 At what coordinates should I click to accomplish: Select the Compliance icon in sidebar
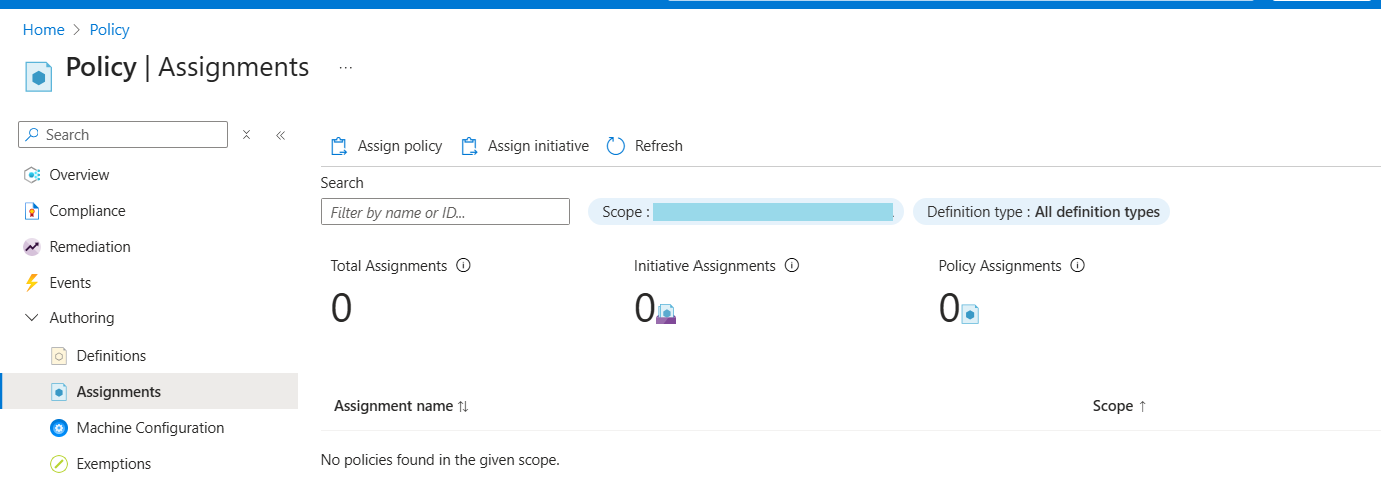[x=32, y=211]
